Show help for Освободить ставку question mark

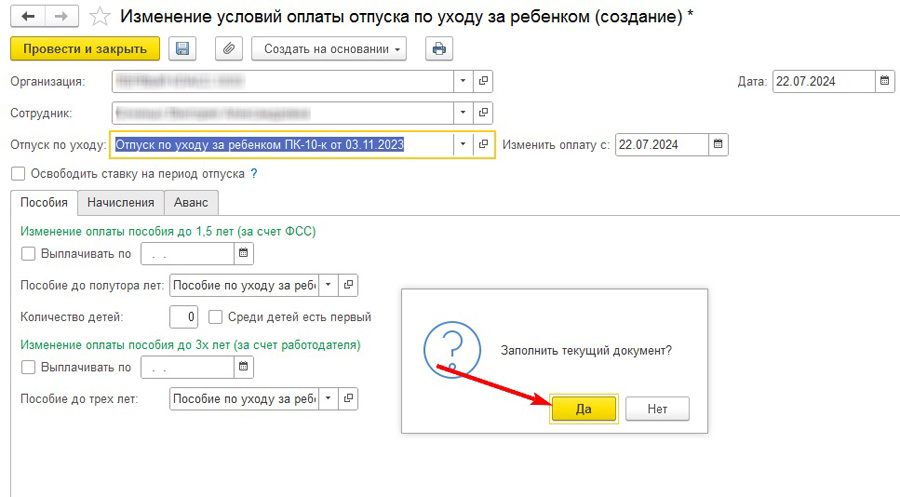[x=254, y=173]
